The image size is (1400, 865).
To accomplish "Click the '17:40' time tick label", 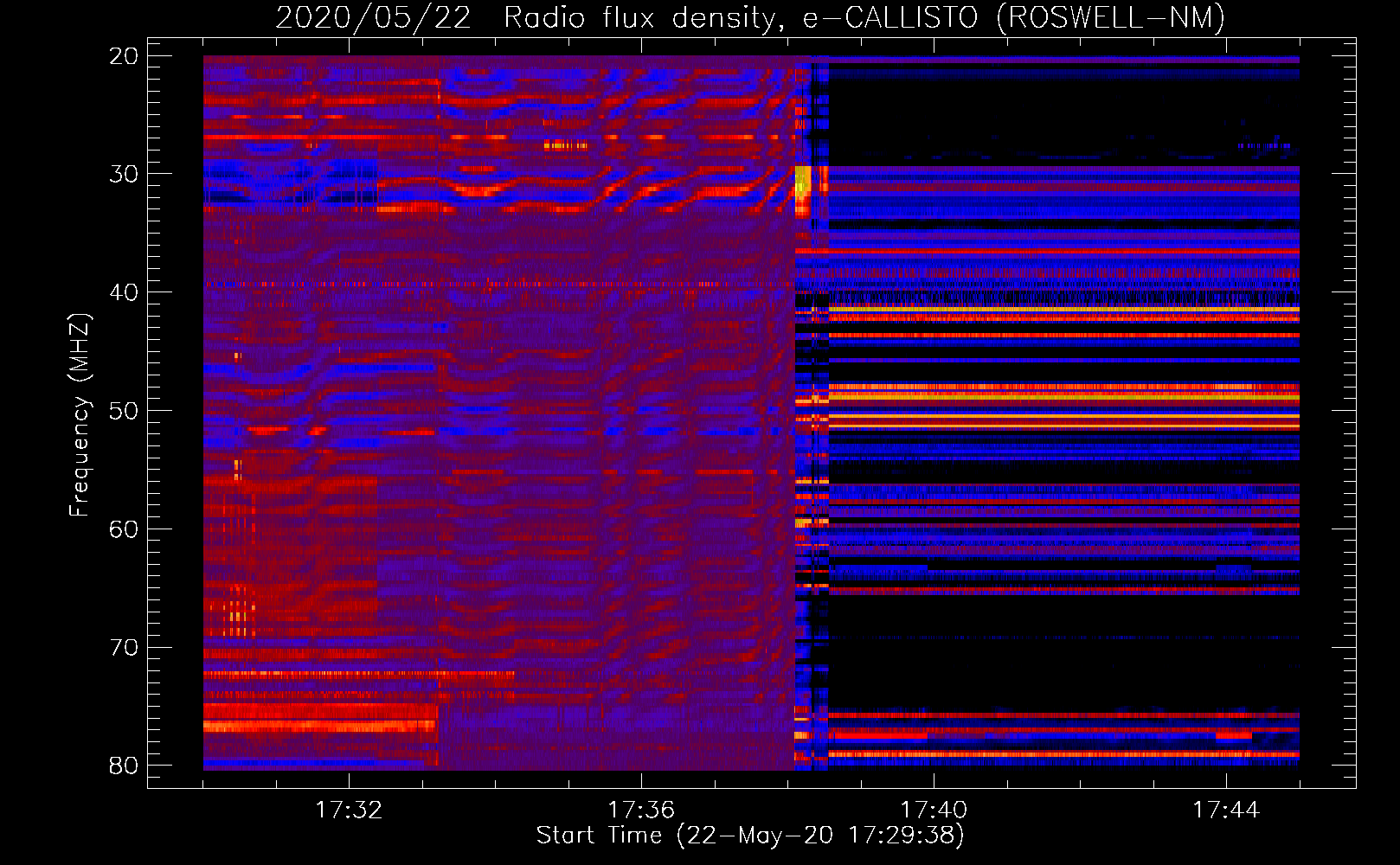I will (x=934, y=811).
